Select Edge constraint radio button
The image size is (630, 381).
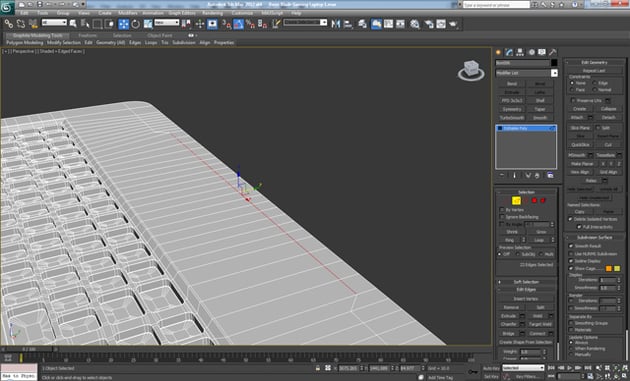594,83
